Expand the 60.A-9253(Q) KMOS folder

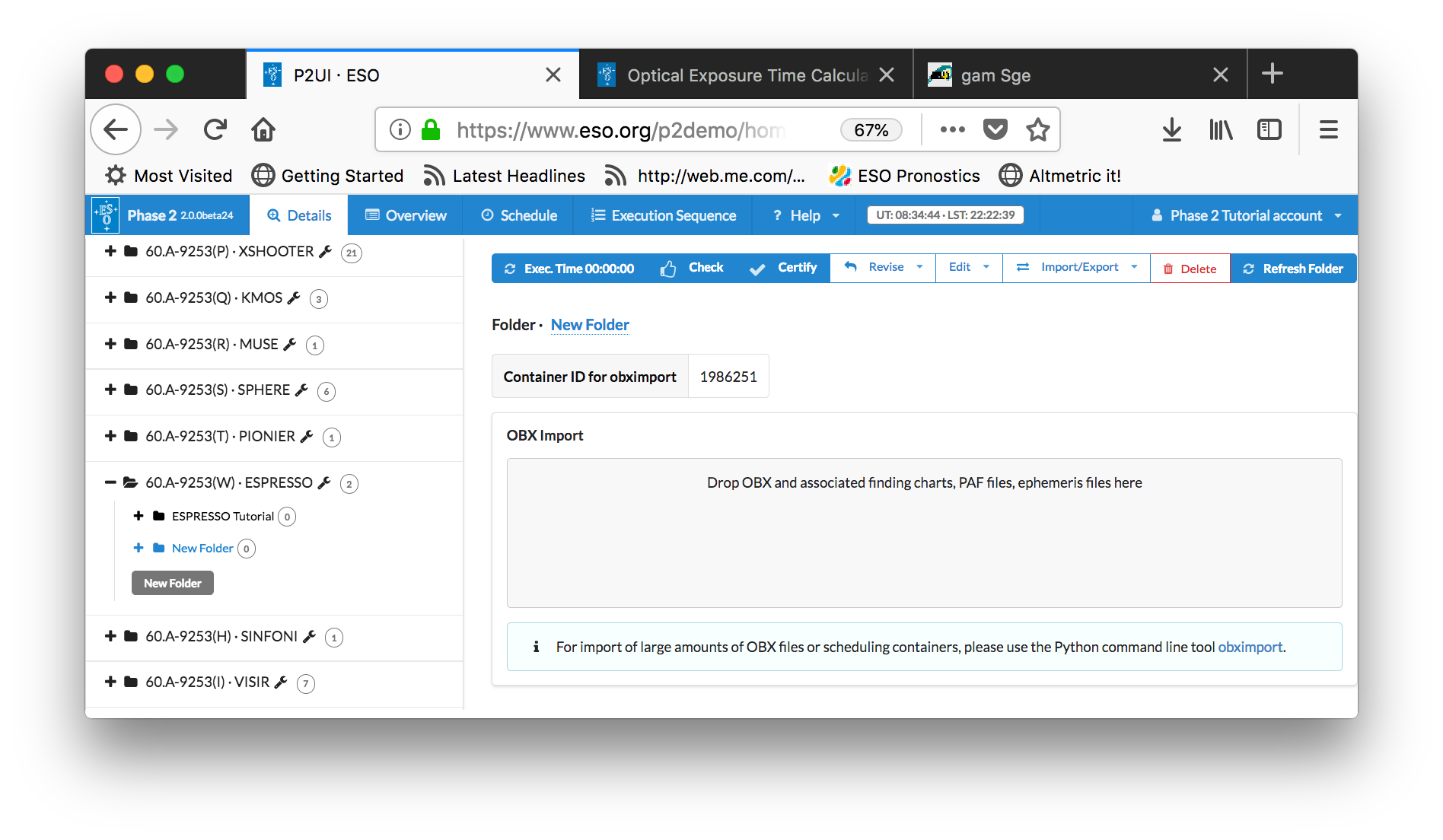[110, 297]
